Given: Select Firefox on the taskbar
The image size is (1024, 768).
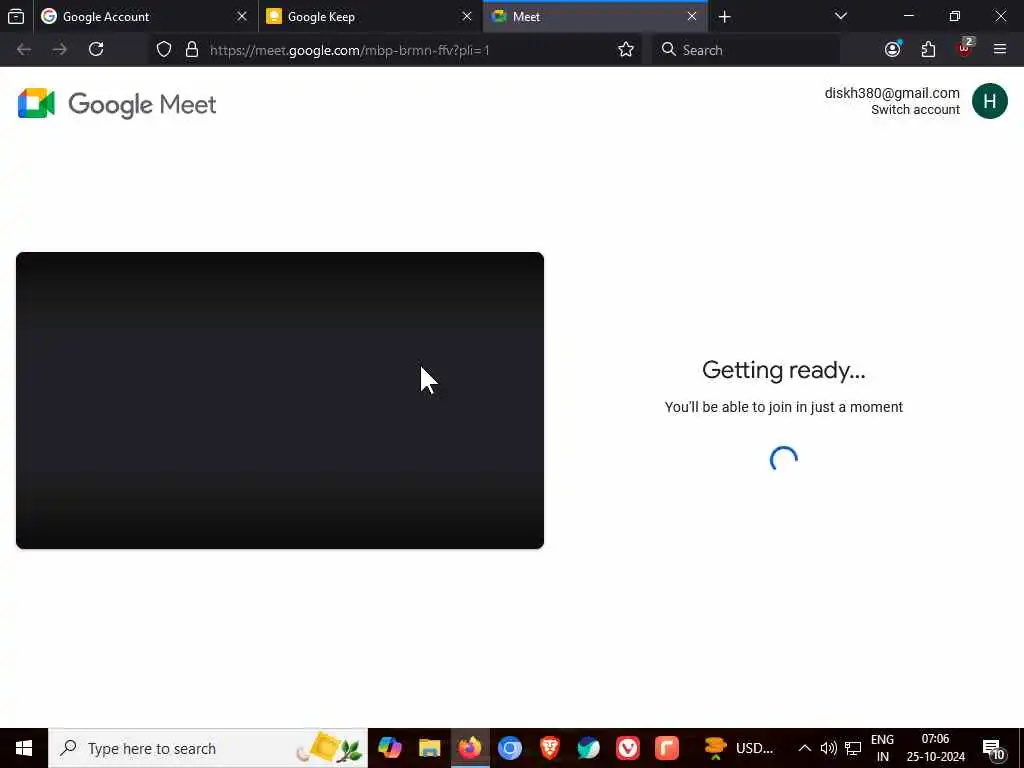Looking at the screenshot, I should coord(470,748).
